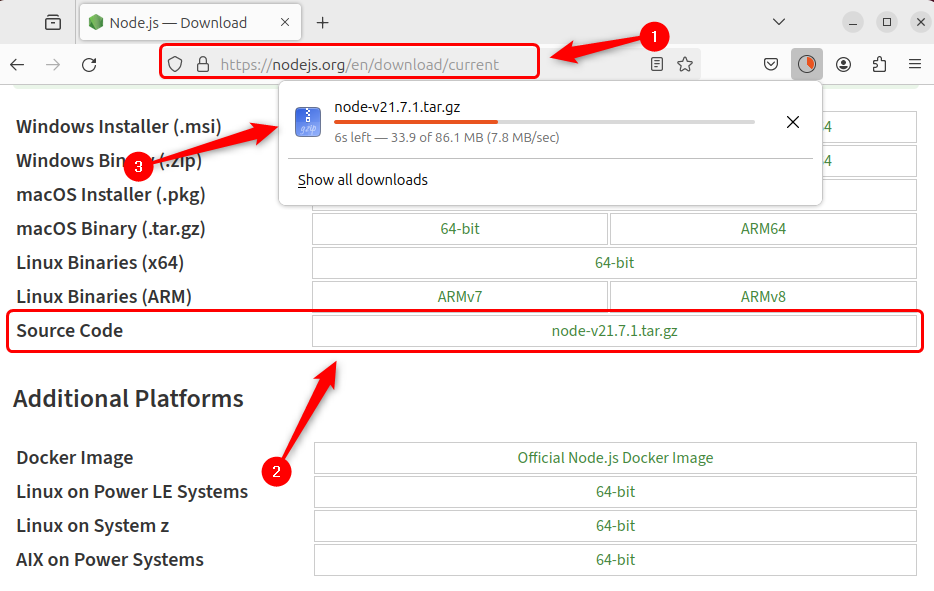The width and height of the screenshot is (934, 591).
Task: Go forward to next page
Action: point(53,64)
